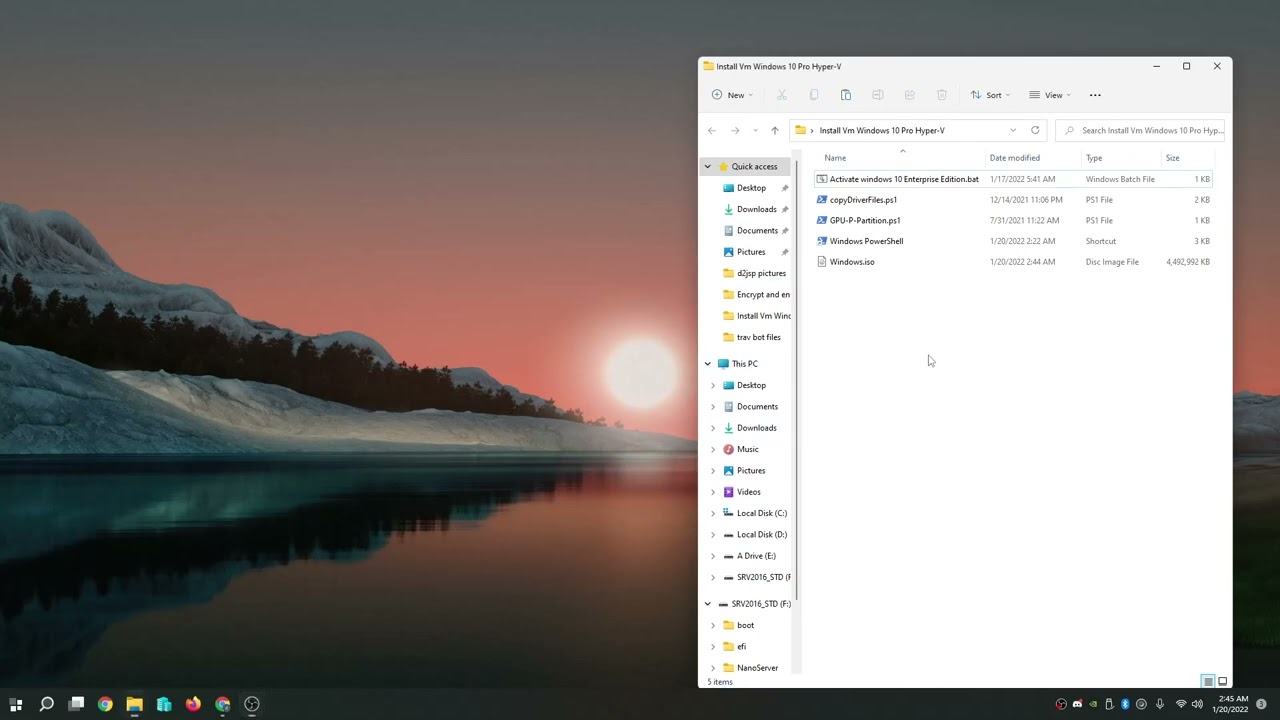Open the See more ellipsis menu
The height and width of the screenshot is (720, 1280).
pyautogui.click(x=1095, y=95)
